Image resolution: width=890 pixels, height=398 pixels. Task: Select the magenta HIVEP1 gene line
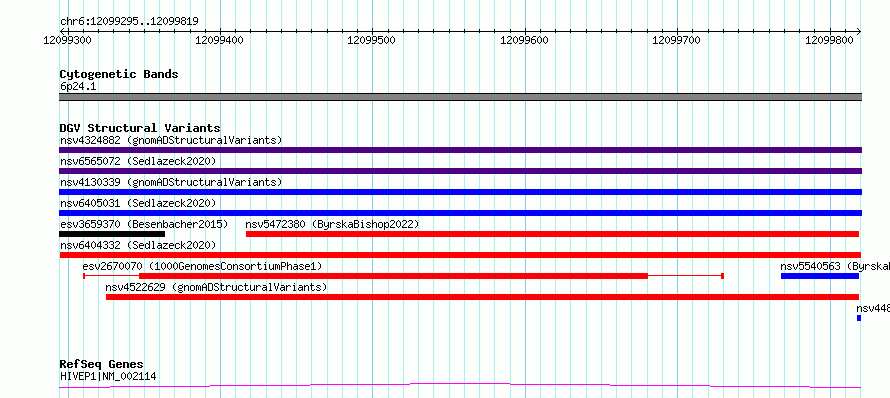click(460, 386)
